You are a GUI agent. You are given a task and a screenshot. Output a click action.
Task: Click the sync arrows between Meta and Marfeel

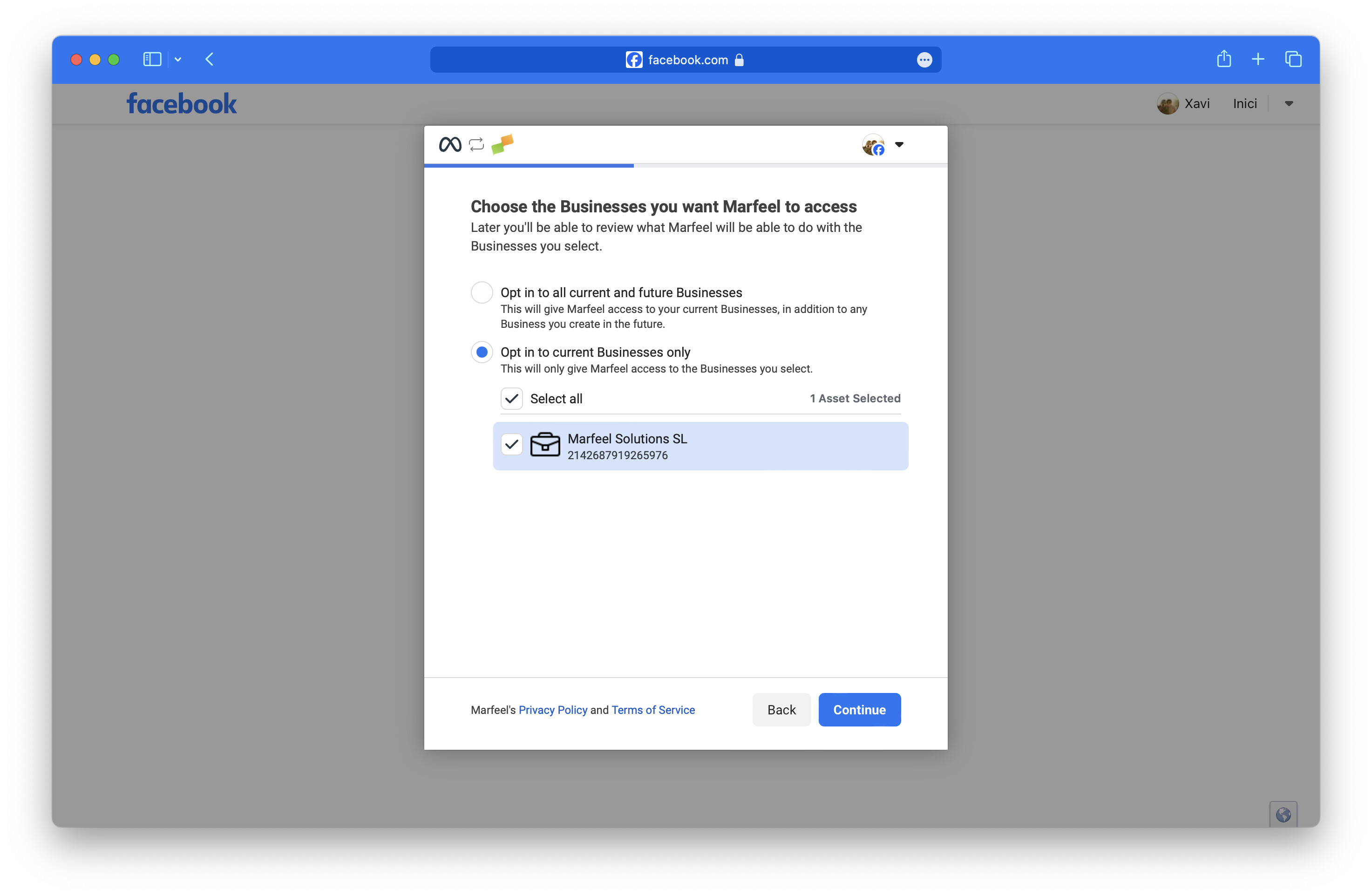pyautogui.click(x=476, y=144)
